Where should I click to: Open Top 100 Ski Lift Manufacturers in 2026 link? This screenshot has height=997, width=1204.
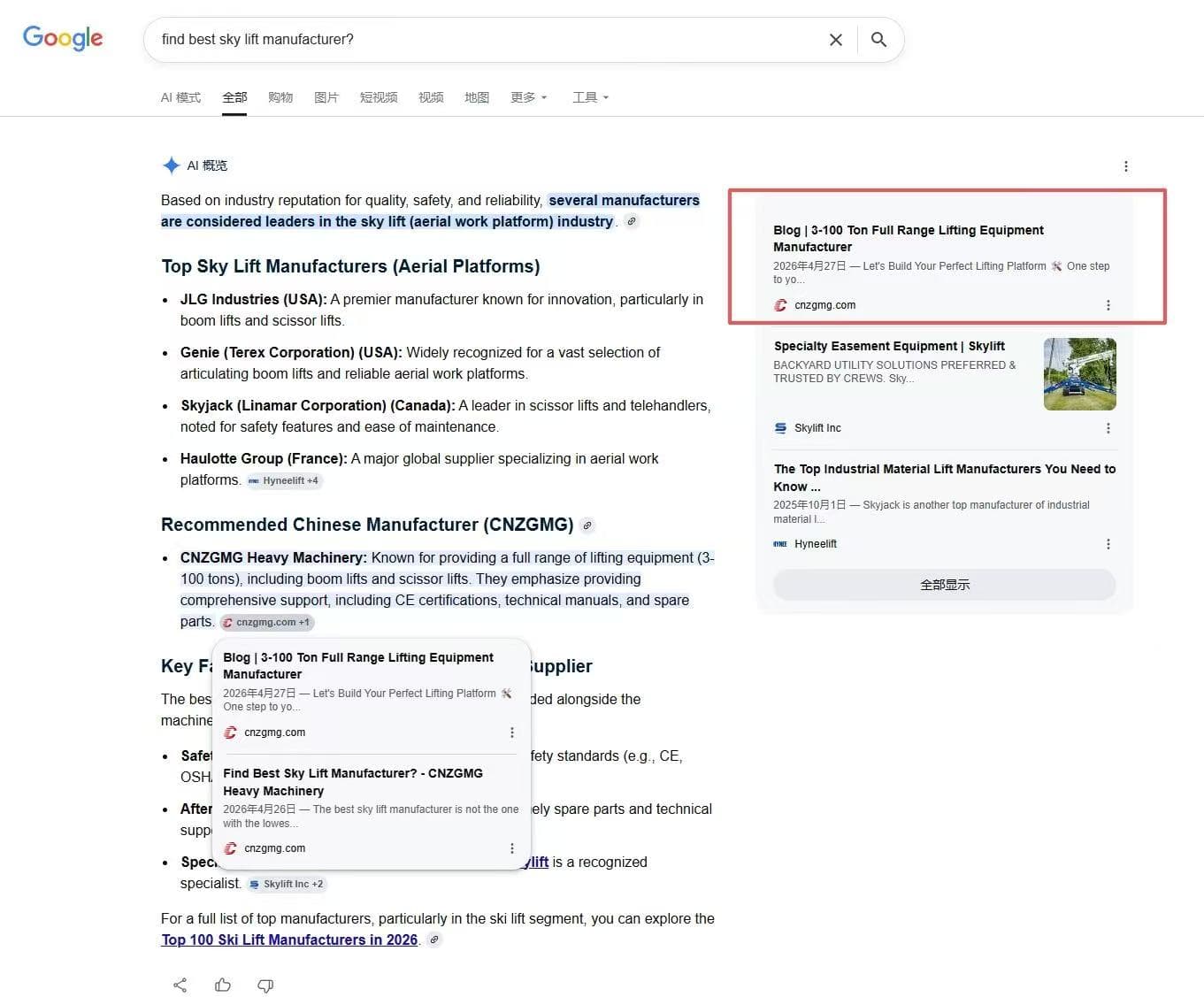289,939
